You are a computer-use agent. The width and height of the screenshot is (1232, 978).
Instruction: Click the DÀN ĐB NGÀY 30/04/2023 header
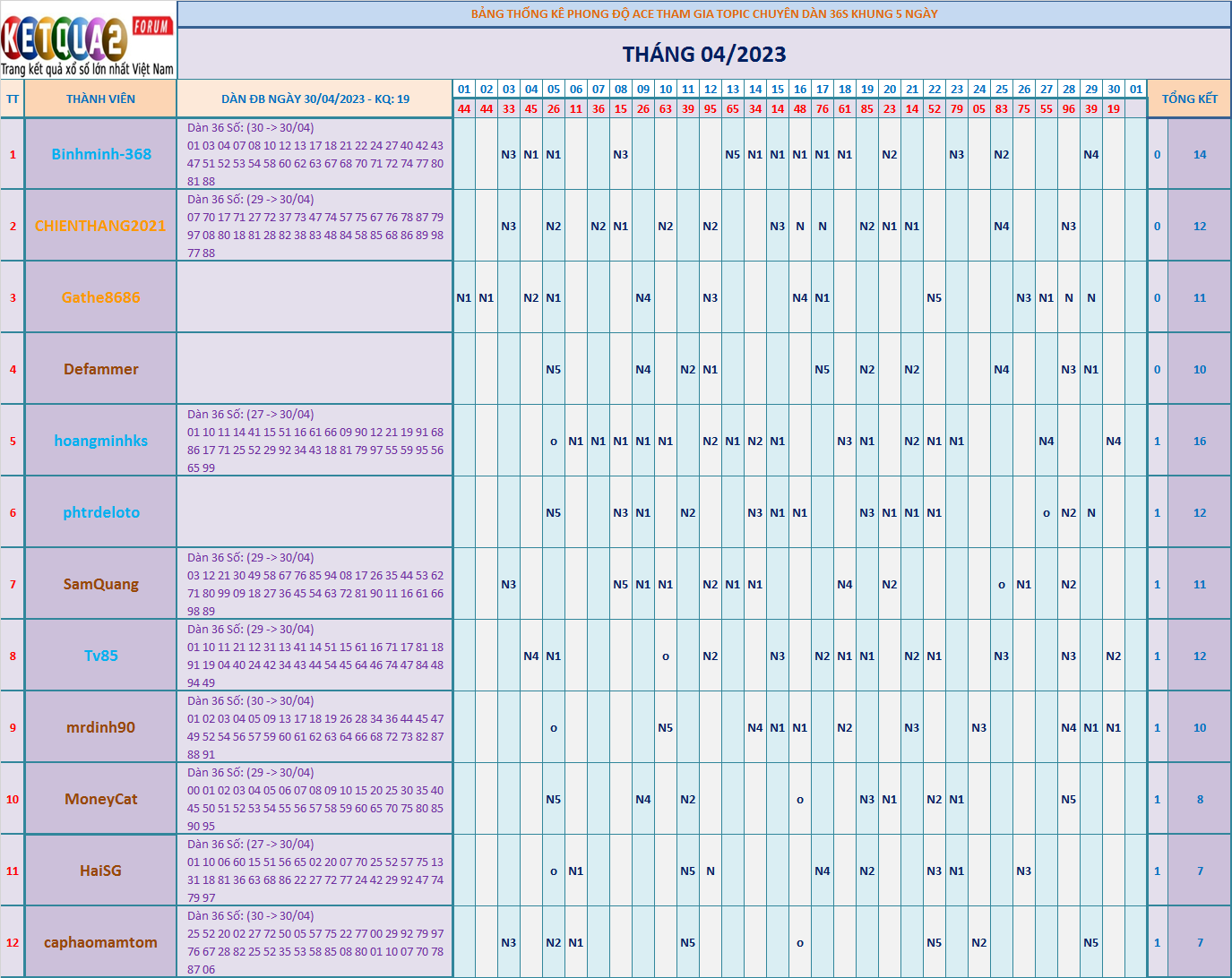315,99
